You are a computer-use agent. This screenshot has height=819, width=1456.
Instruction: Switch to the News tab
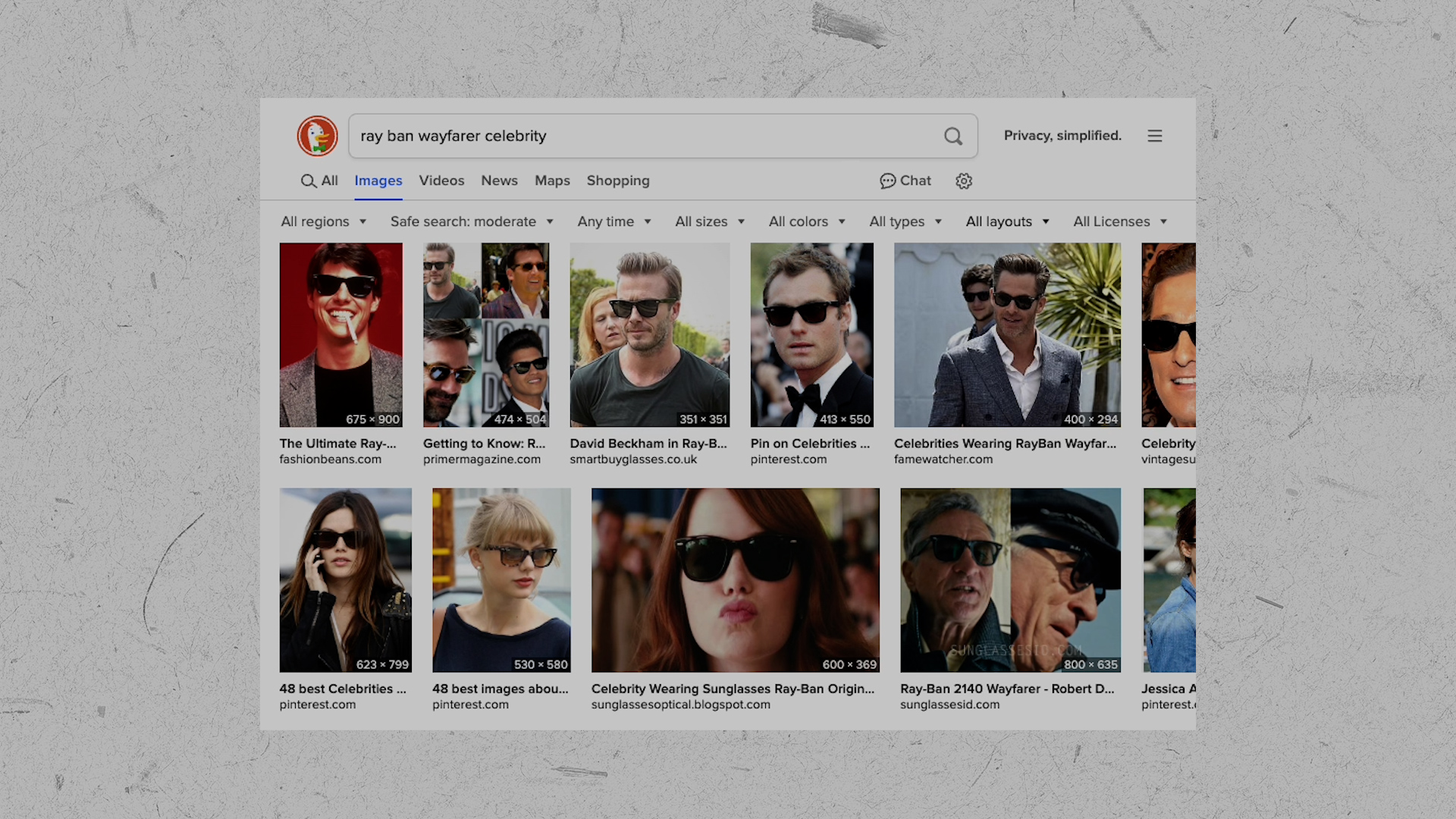tap(499, 180)
